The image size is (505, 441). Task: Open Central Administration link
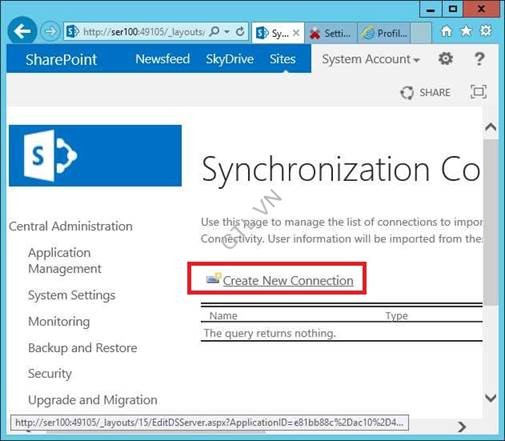point(71,226)
